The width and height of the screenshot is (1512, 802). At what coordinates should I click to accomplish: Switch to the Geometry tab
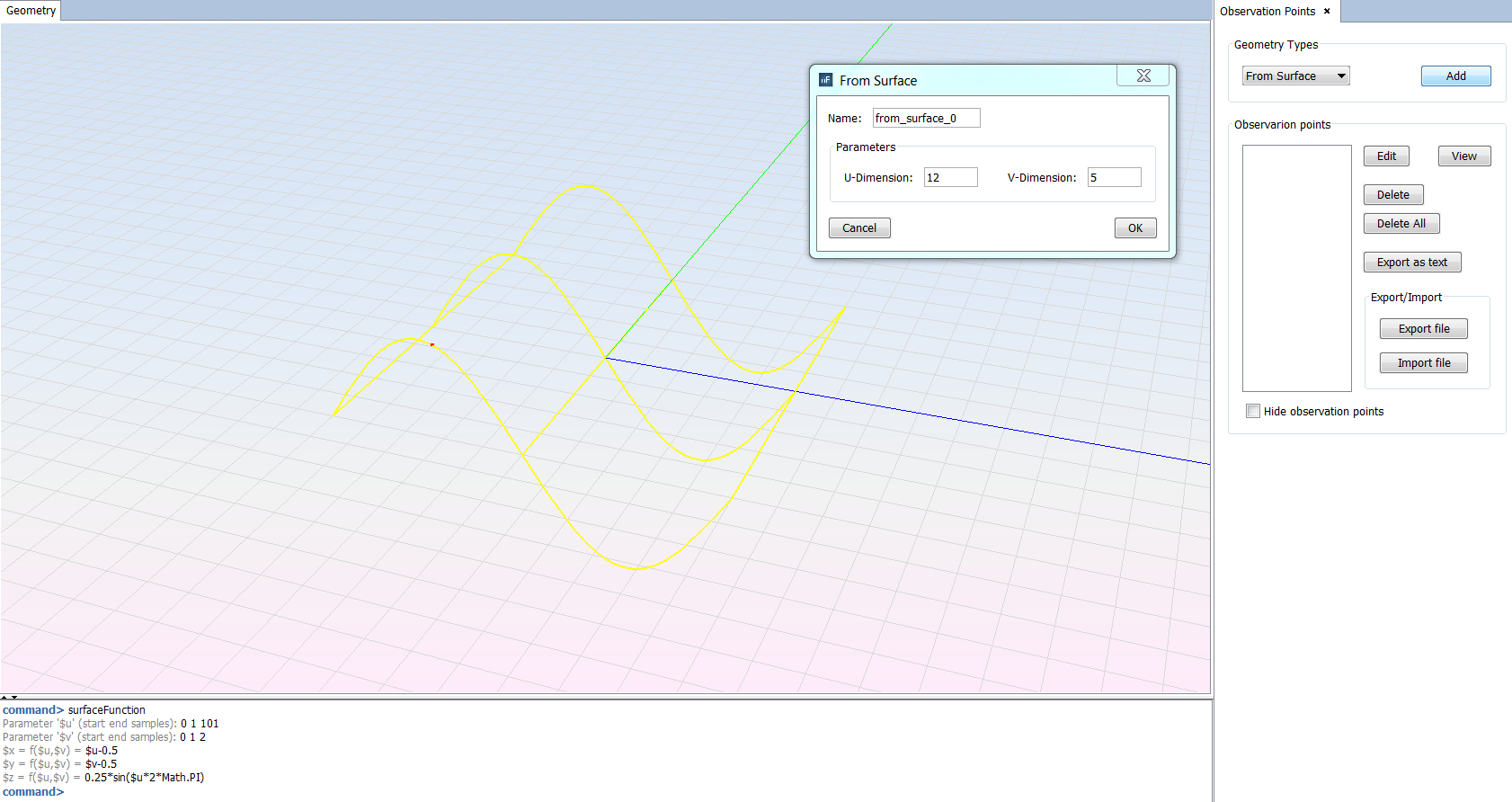[31, 11]
